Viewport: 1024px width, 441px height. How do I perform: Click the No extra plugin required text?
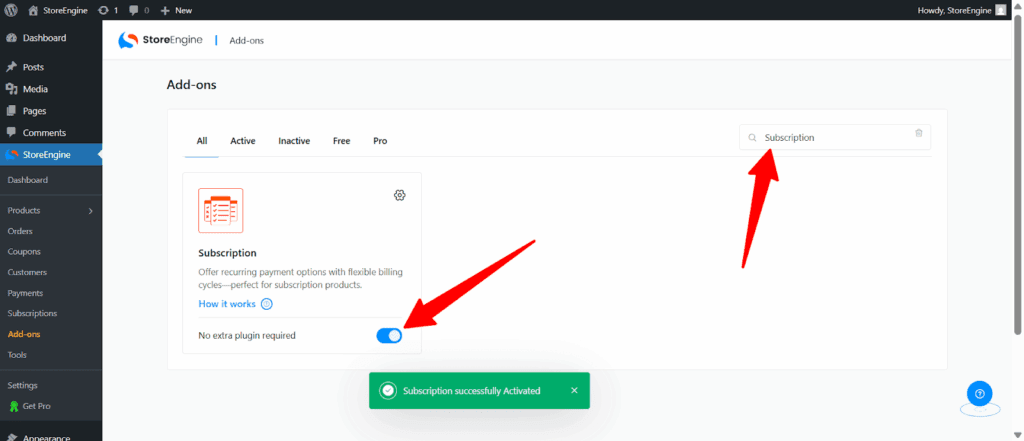pos(247,336)
